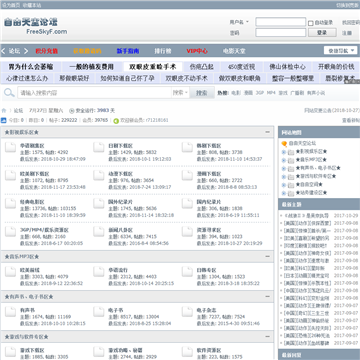This screenshot has width=360, height=360.
Task: Click the hot search keyword MP4
Action: [271, 93]
